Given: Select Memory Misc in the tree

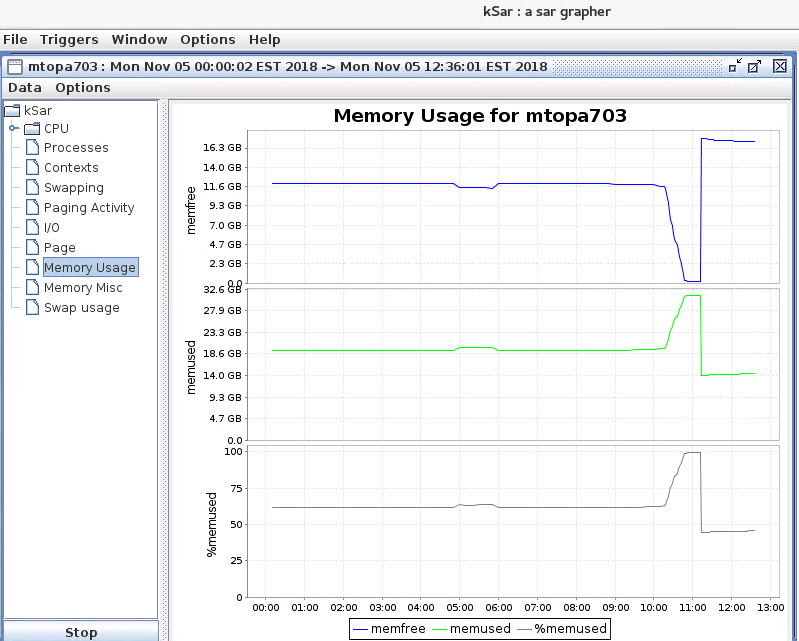Looking at the screenshot, I should pyautogui.click(x=83, y=288).
